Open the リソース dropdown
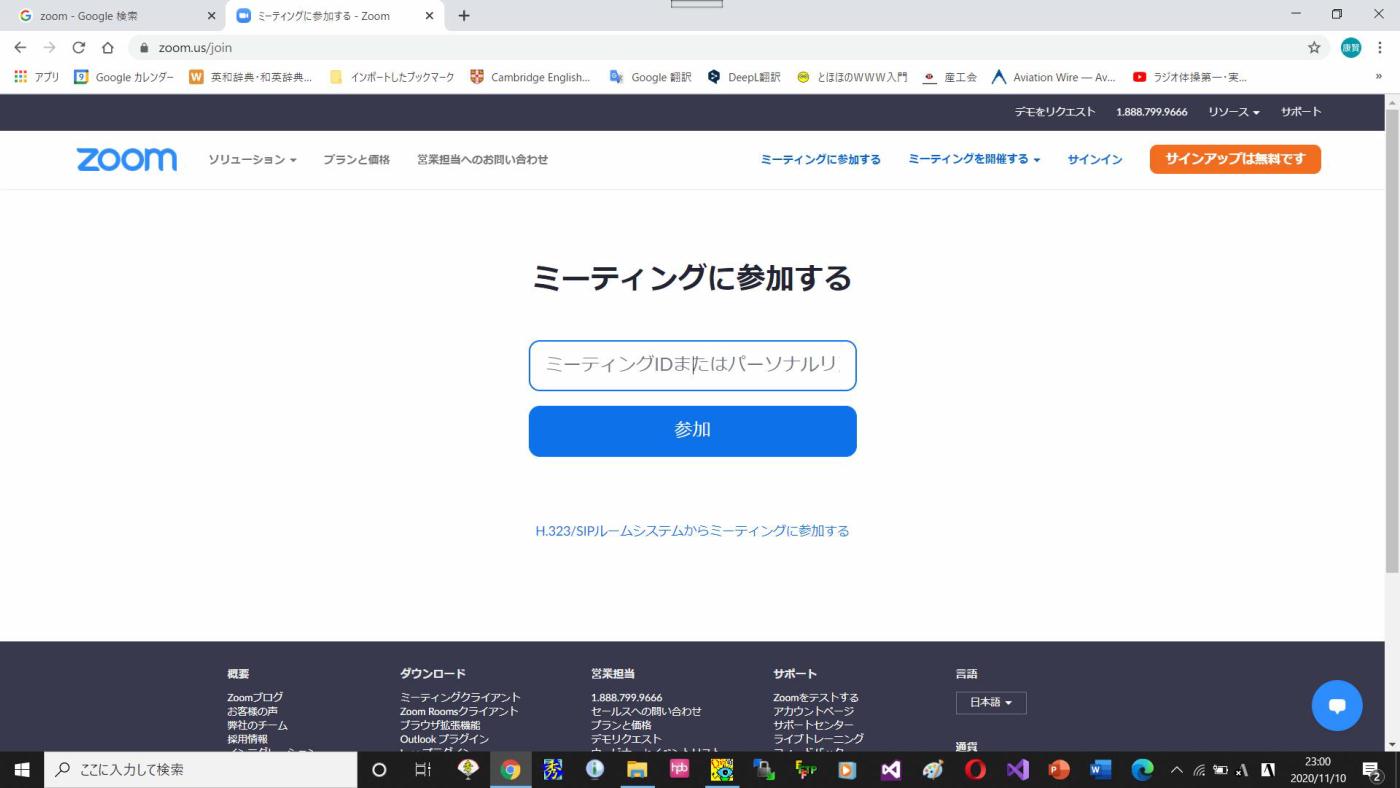Image resolution: width=1400 pixels, height=788 pixels. (x=1234, y=112)
